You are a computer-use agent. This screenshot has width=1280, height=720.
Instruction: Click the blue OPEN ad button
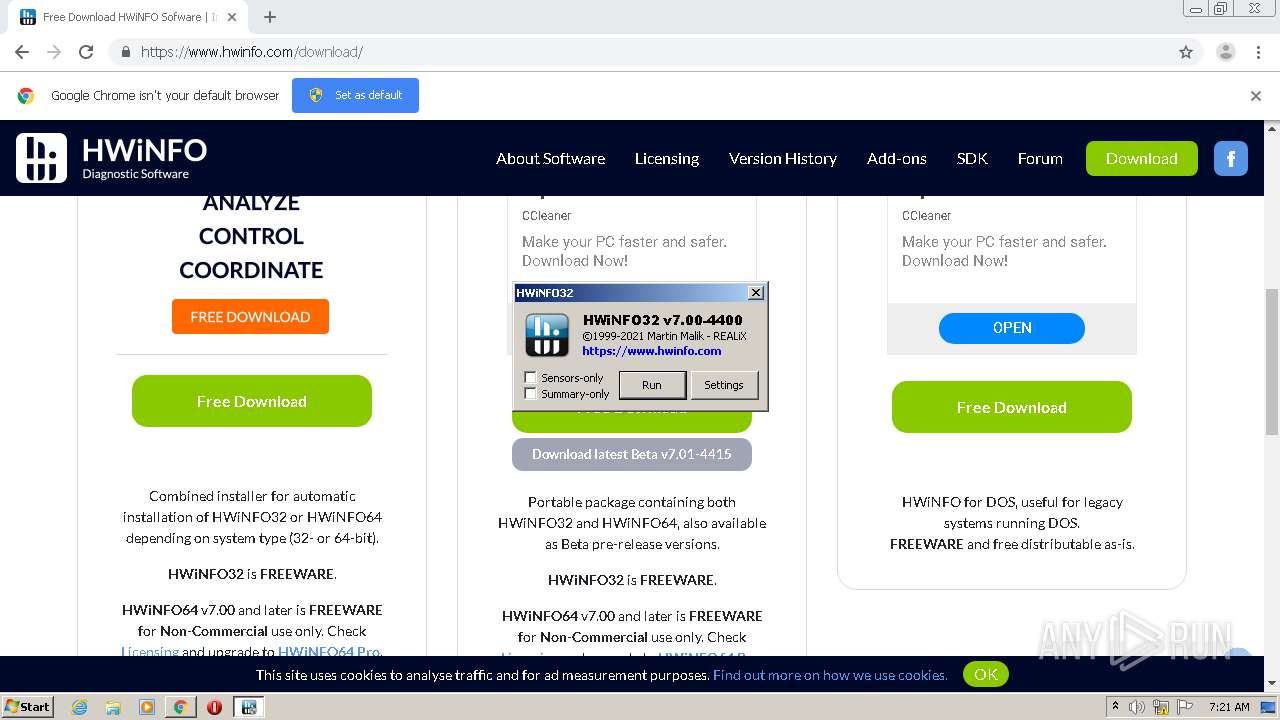(x=1012, y=328)
